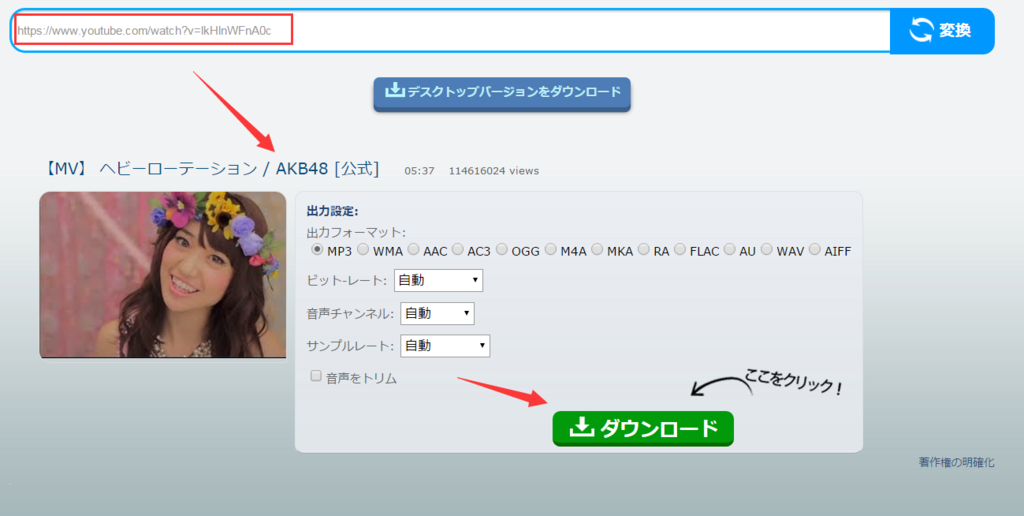The width and height of the screenshot is (1024, 516).
Task: Select FLAC output format
Action: pos(680,250)
